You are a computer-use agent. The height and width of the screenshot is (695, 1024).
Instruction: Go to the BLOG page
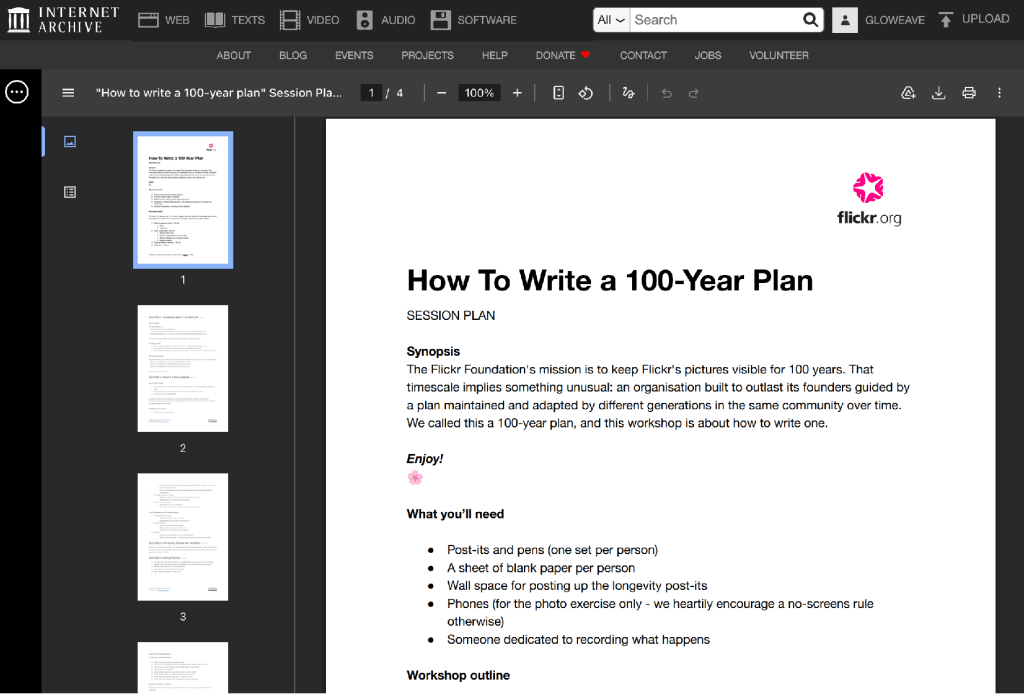coord(293,56)
